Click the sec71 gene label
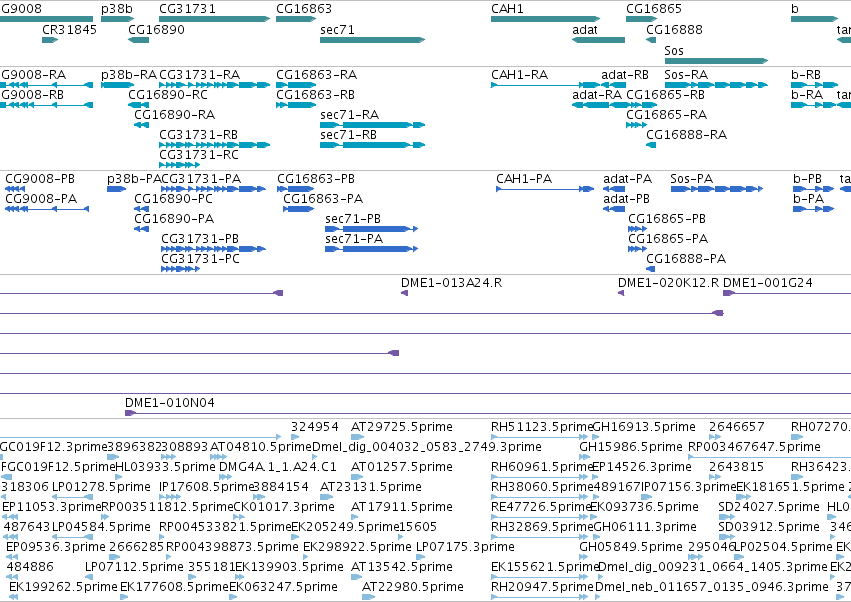Image resolution: width=851 pixels, height=602 pixels. [x=337, y=29]
